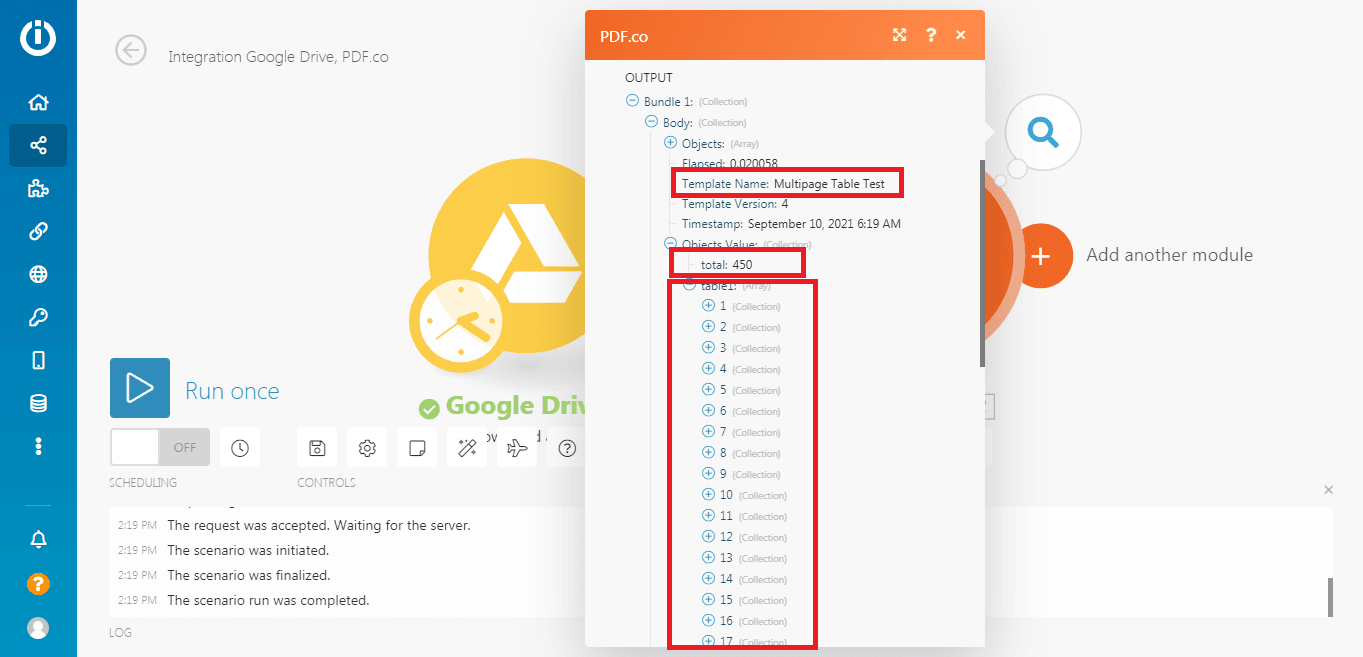1363x657 pixels.
Task: Open Webhooks globe icon in sidebar
Action: 38,275
